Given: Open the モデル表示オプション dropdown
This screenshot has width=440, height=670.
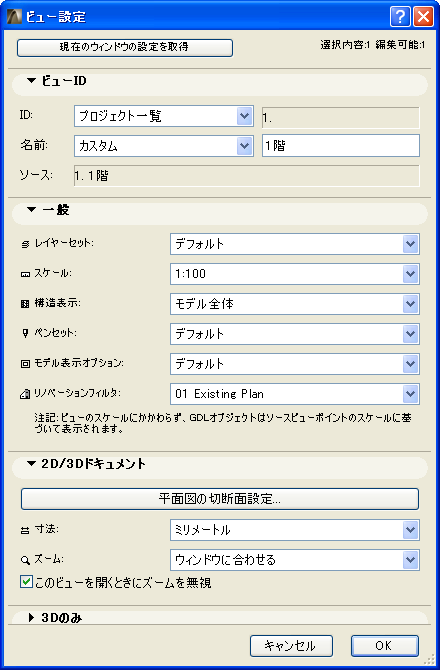Looking at the screenshot, I should [295, 364].
